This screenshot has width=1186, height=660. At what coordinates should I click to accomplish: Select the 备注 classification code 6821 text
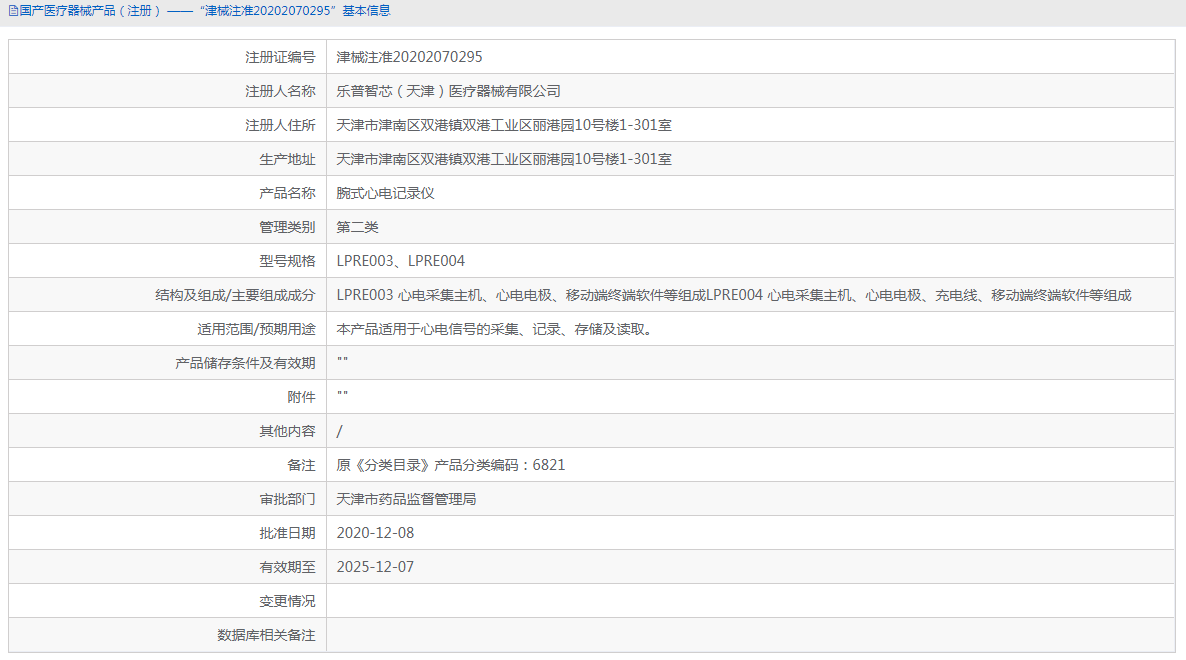[450, 464]
